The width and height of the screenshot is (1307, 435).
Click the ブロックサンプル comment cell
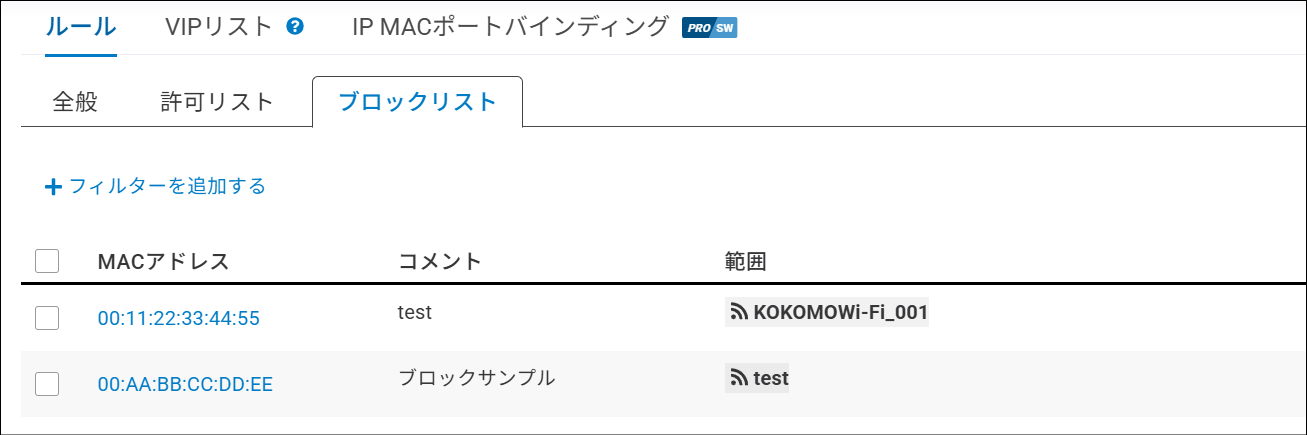[476, 378]
